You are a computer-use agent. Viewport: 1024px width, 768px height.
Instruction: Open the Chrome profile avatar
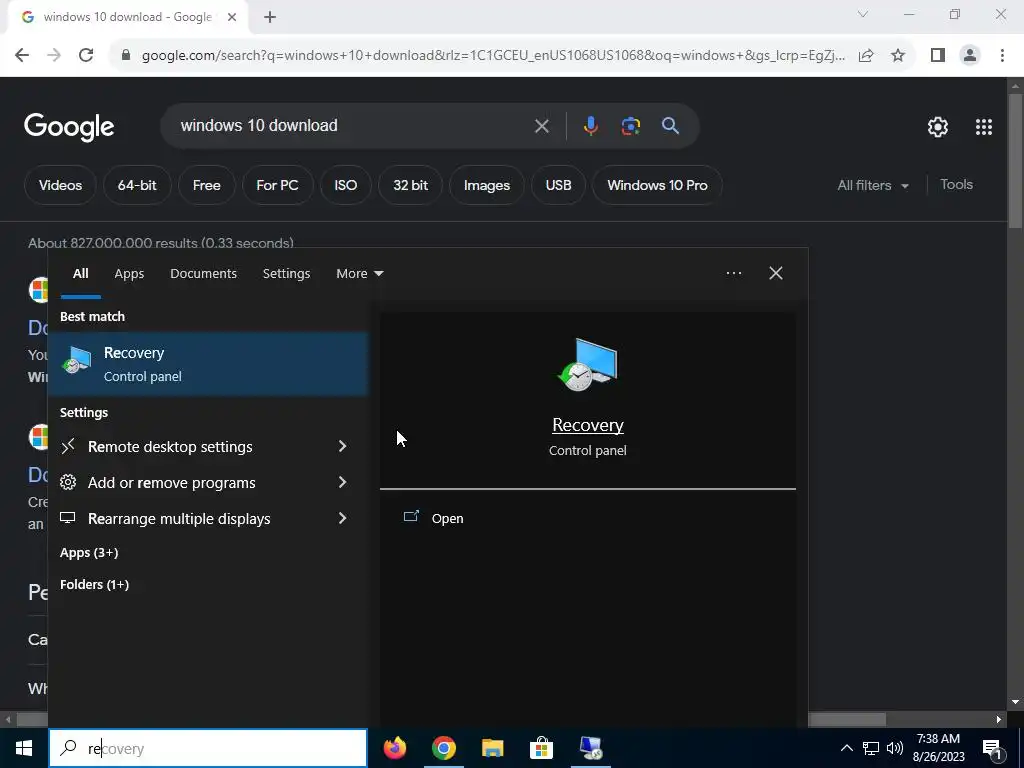pos(970,56)
